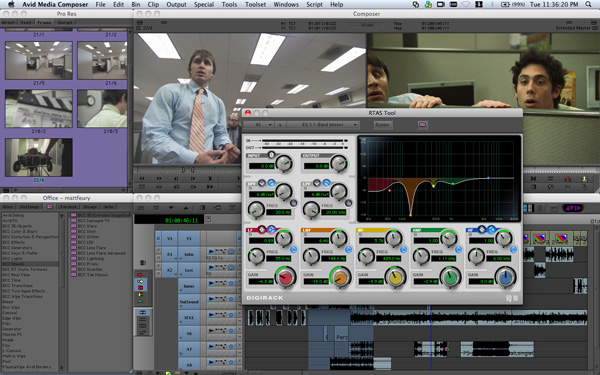Viewport: 600px width, 375px height.
Task: Click the LF frequency value field
Action: (279, 259)
